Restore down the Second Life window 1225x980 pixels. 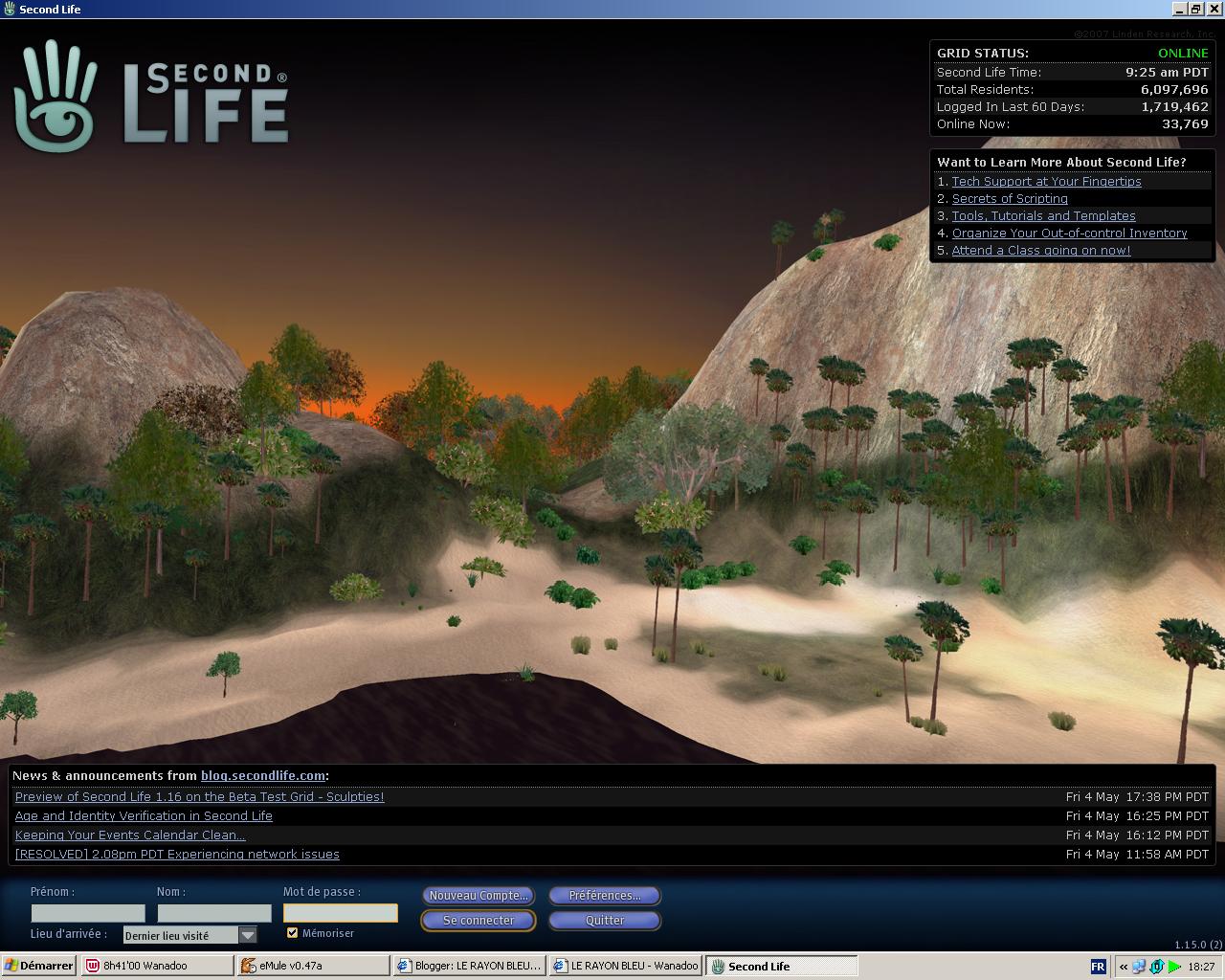[1196, 10]
